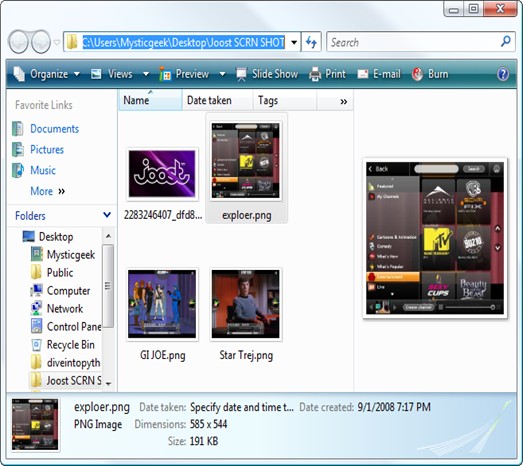Open the Pictures favorite link
The image size is (523, 466).
[47, 149]
